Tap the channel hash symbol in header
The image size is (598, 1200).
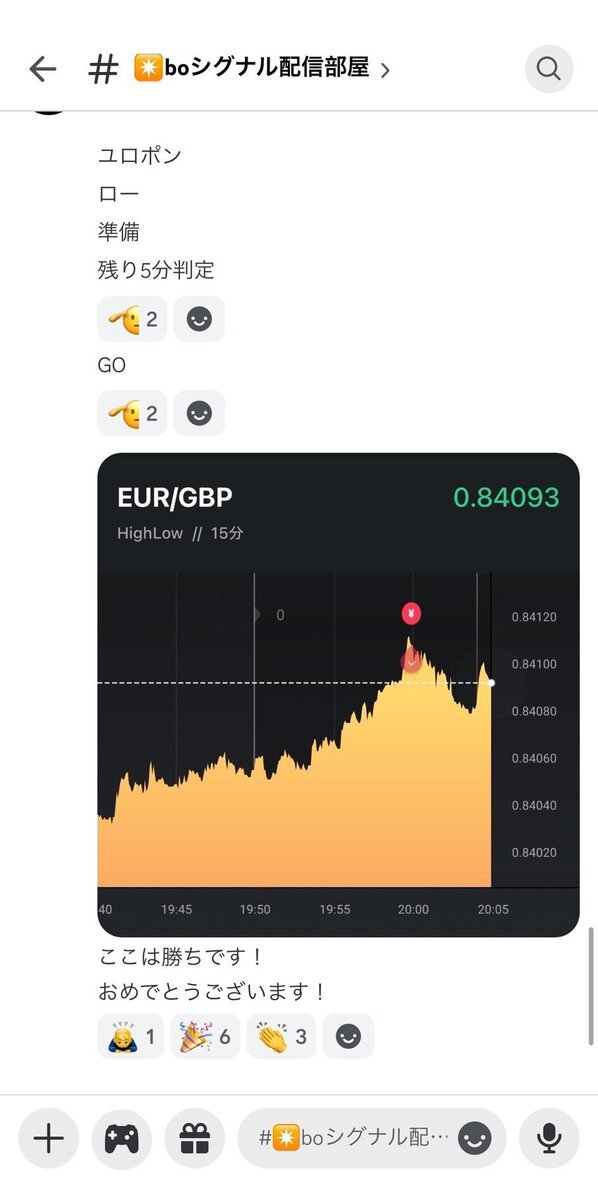pyautogui.click(x=103, y=69)
